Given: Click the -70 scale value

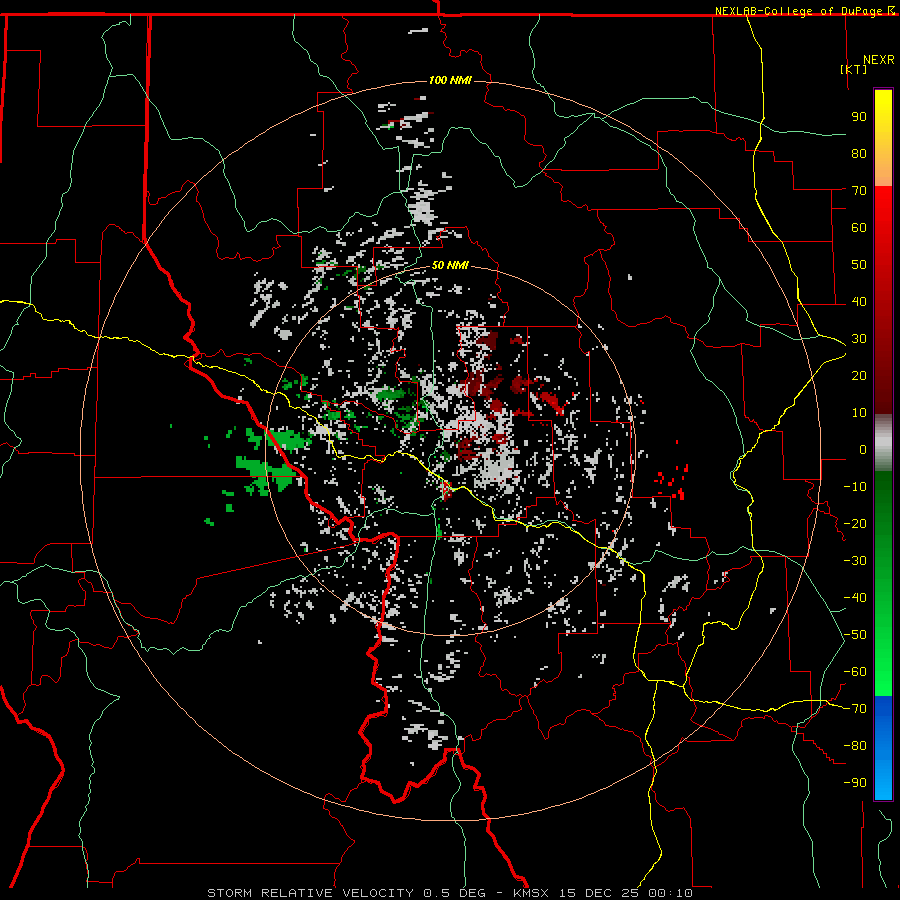Looking at the screenshot, I should click(855, 709).
